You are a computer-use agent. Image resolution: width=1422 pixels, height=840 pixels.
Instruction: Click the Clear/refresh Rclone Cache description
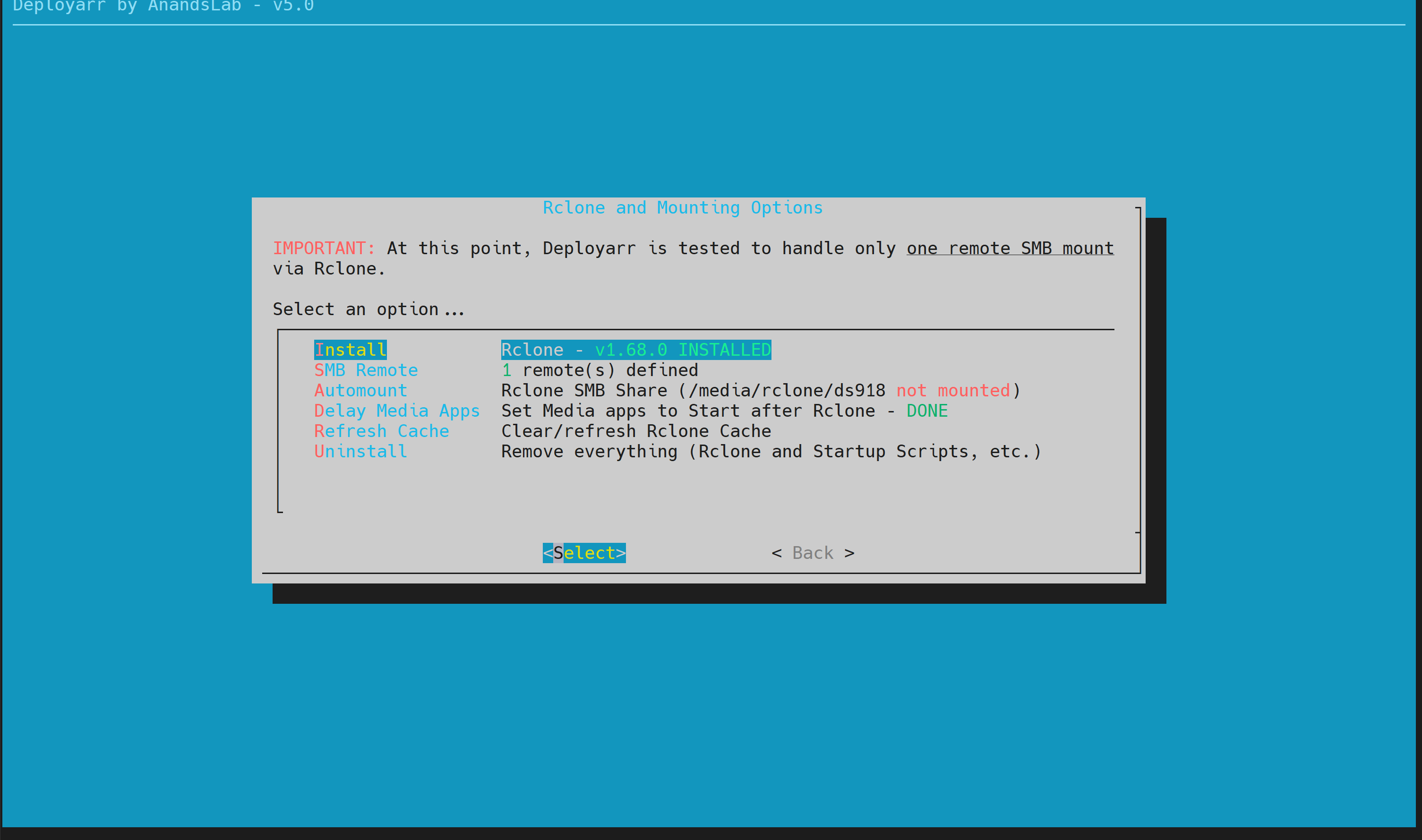(635, 431)
